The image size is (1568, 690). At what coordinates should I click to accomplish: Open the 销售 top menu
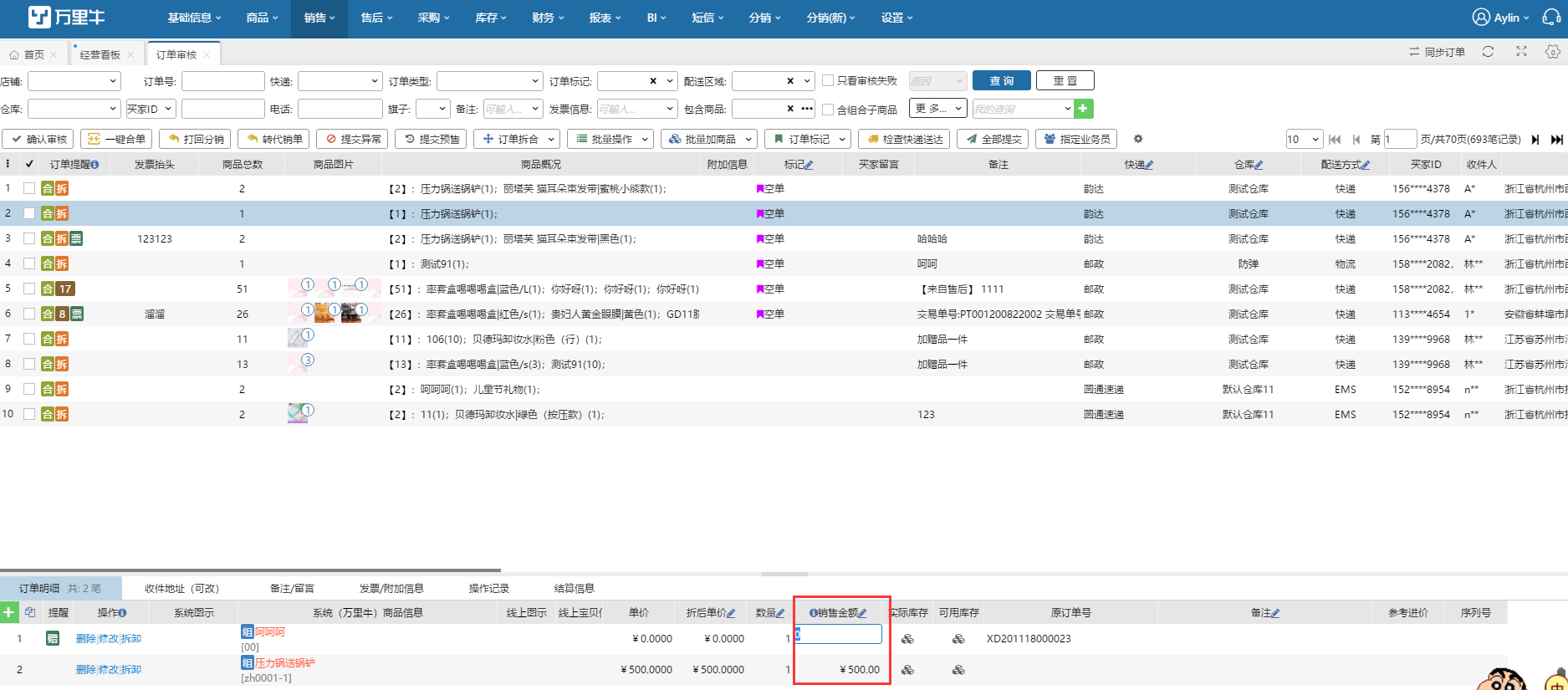[x=319, y=18]
